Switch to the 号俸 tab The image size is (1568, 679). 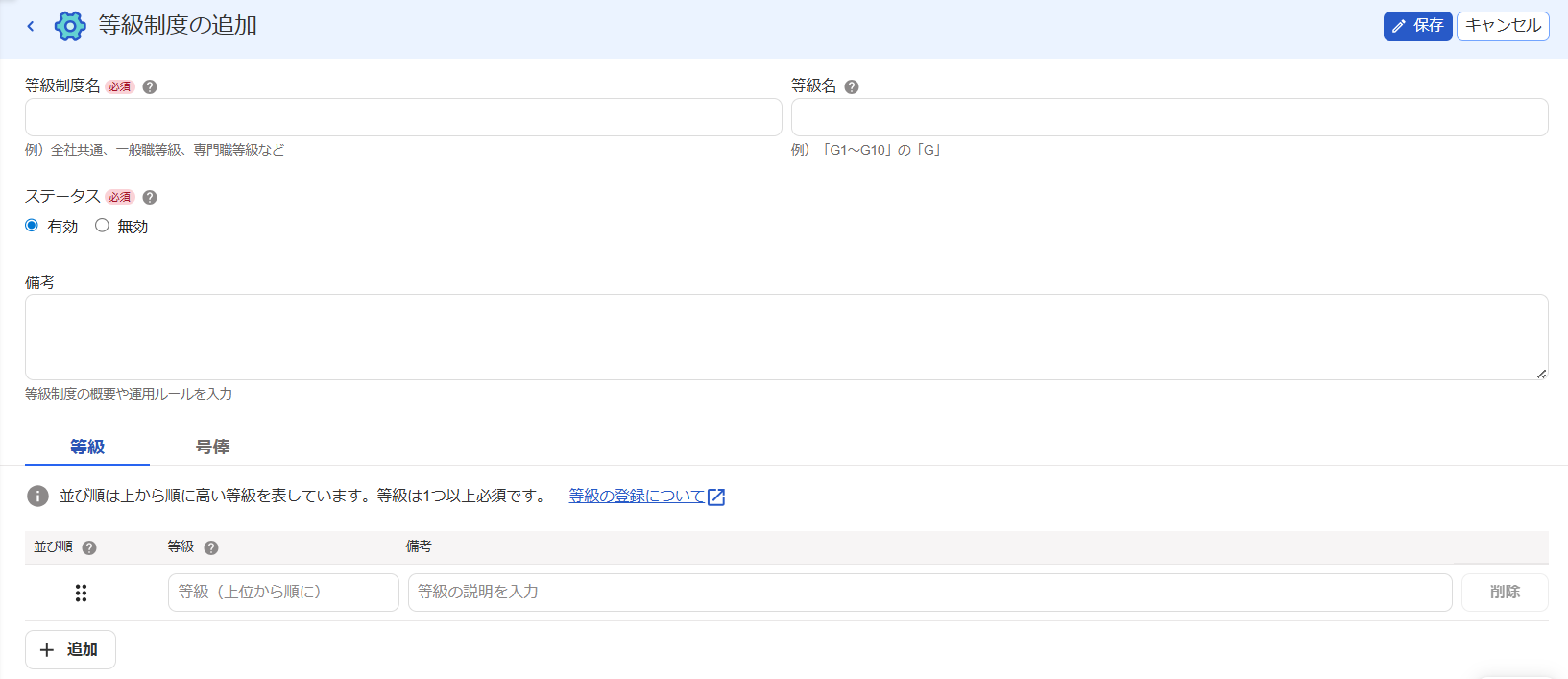click(x=212, y=447)
